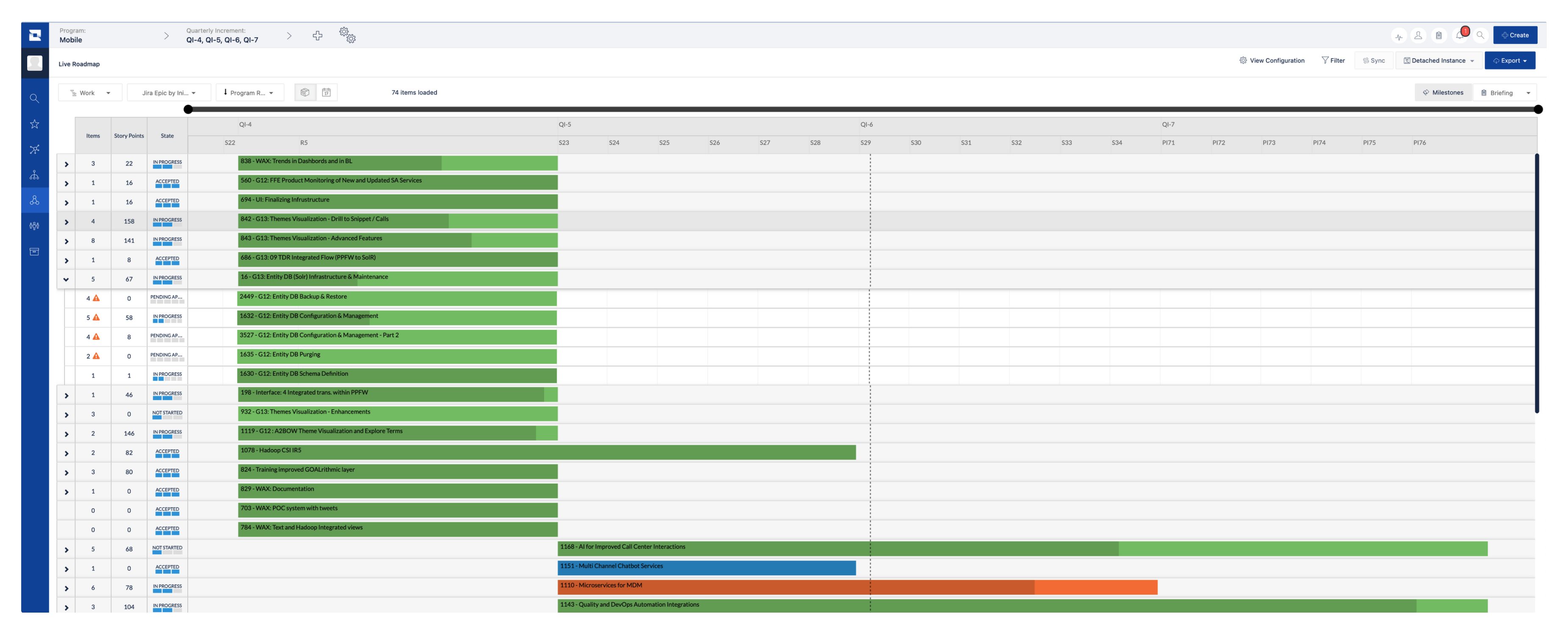The image size is (1568, 641).
Task: Open the user profile icon top right
Action: coord(1418,35)
